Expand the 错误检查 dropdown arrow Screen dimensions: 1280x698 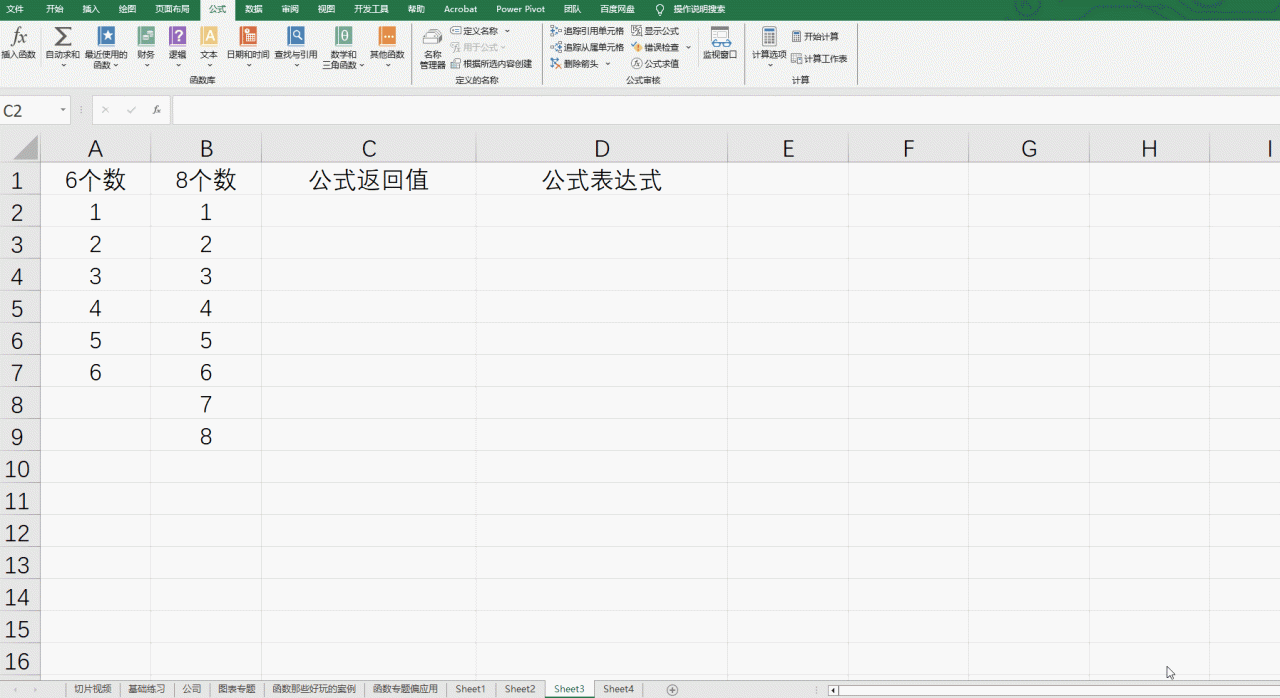pyautogui.click(x=688, y=47)
